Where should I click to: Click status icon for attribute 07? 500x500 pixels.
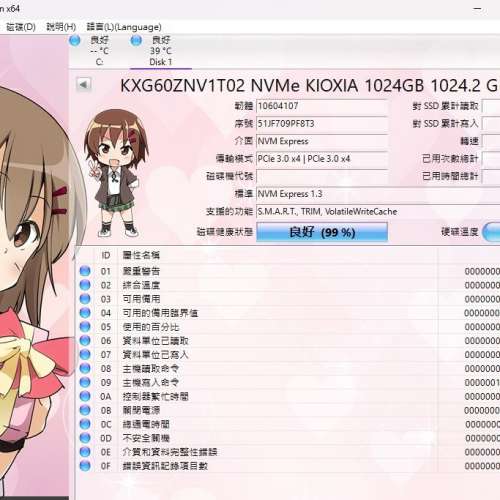(85, 354)
